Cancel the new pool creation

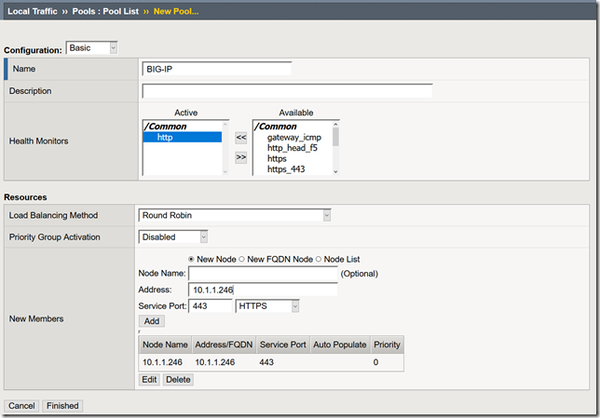[x=22, y=406]
